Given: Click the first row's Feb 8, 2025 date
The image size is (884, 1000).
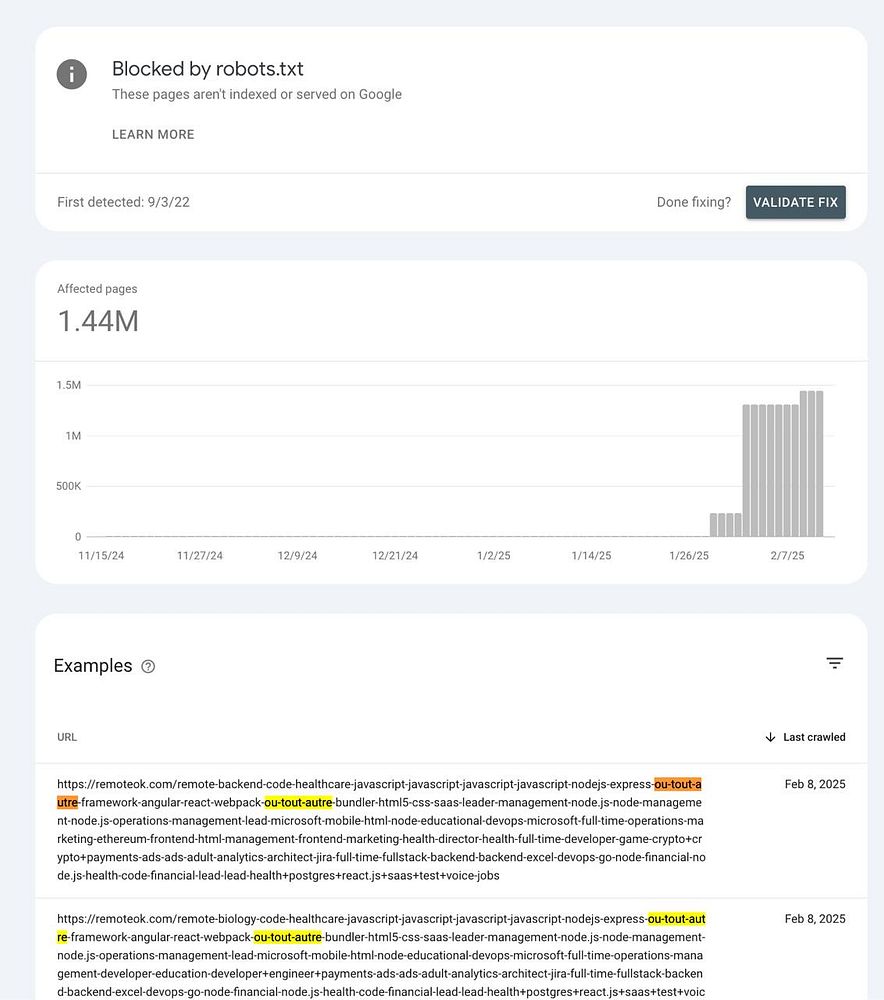Looking at the screenshot, I should pos(815,784).
